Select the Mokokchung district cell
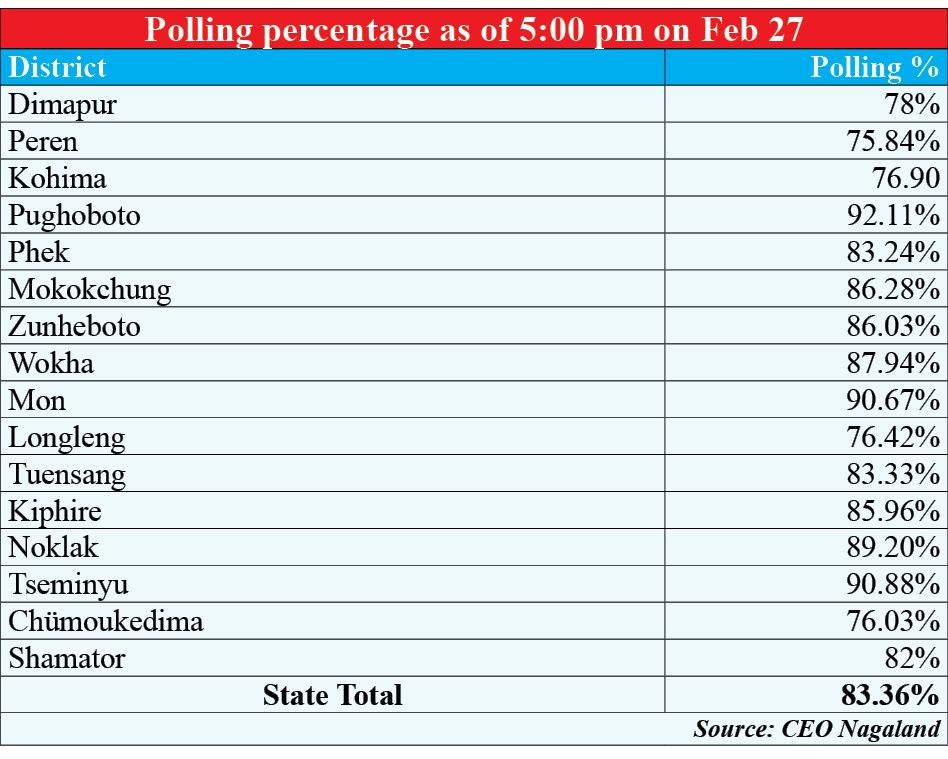 click(90, 289)
